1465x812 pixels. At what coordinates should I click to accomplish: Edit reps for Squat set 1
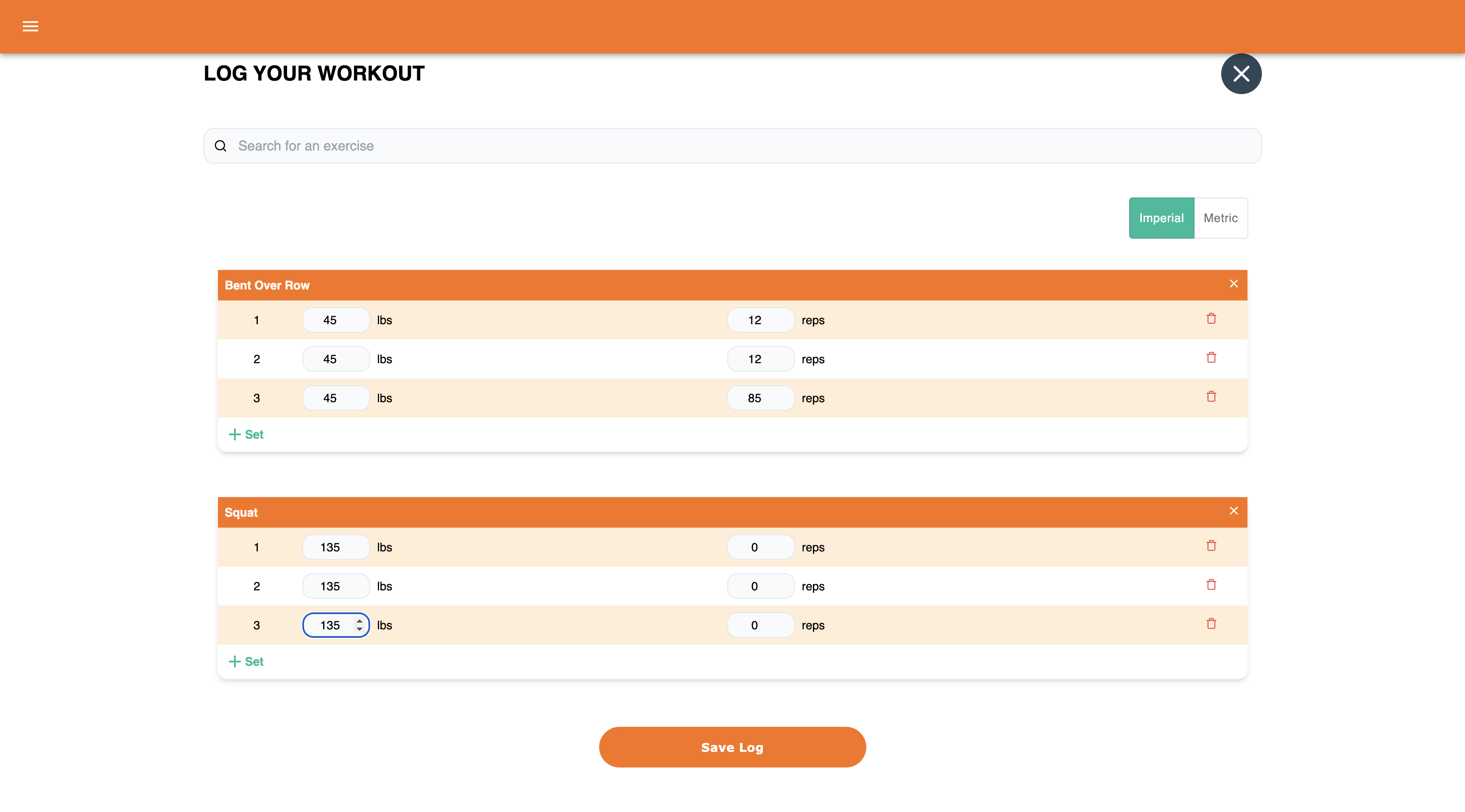[x=760, y=548]
